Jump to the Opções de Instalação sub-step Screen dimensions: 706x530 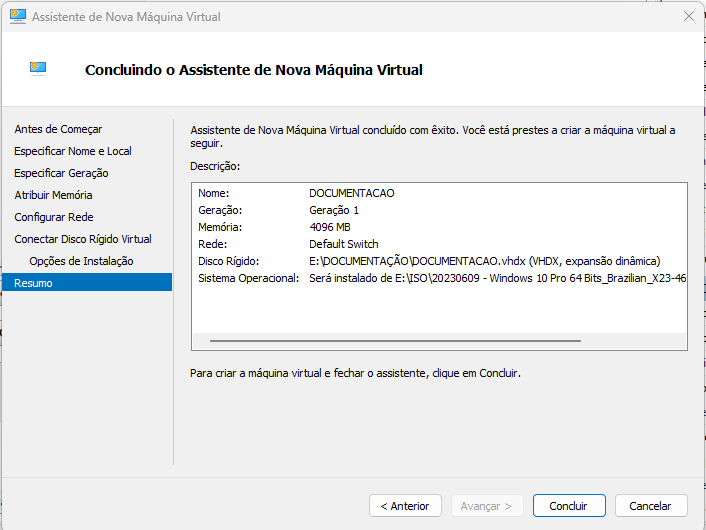[x=81, y=261]
